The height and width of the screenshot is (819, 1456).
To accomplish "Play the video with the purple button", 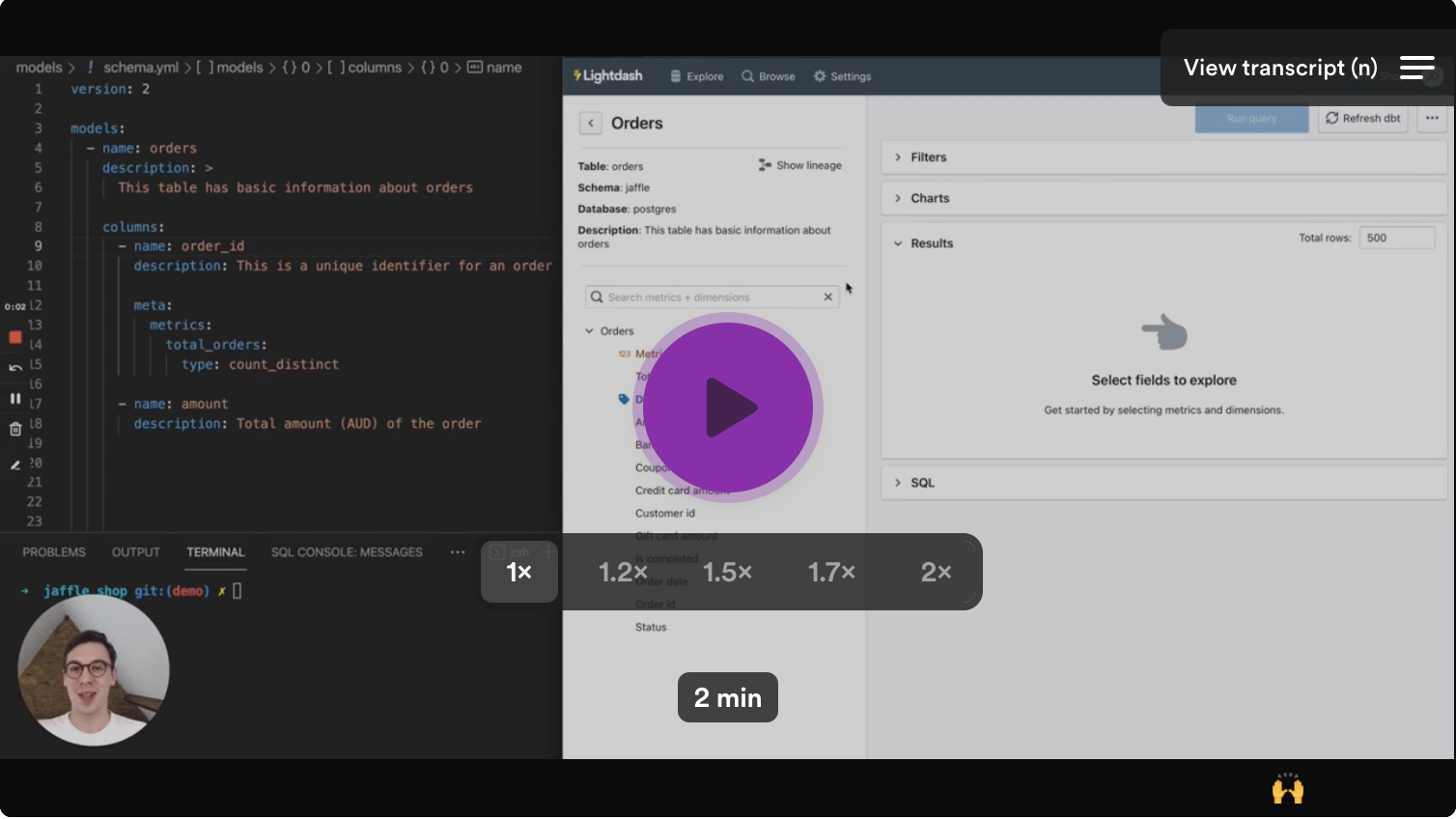I will (728, 408).
